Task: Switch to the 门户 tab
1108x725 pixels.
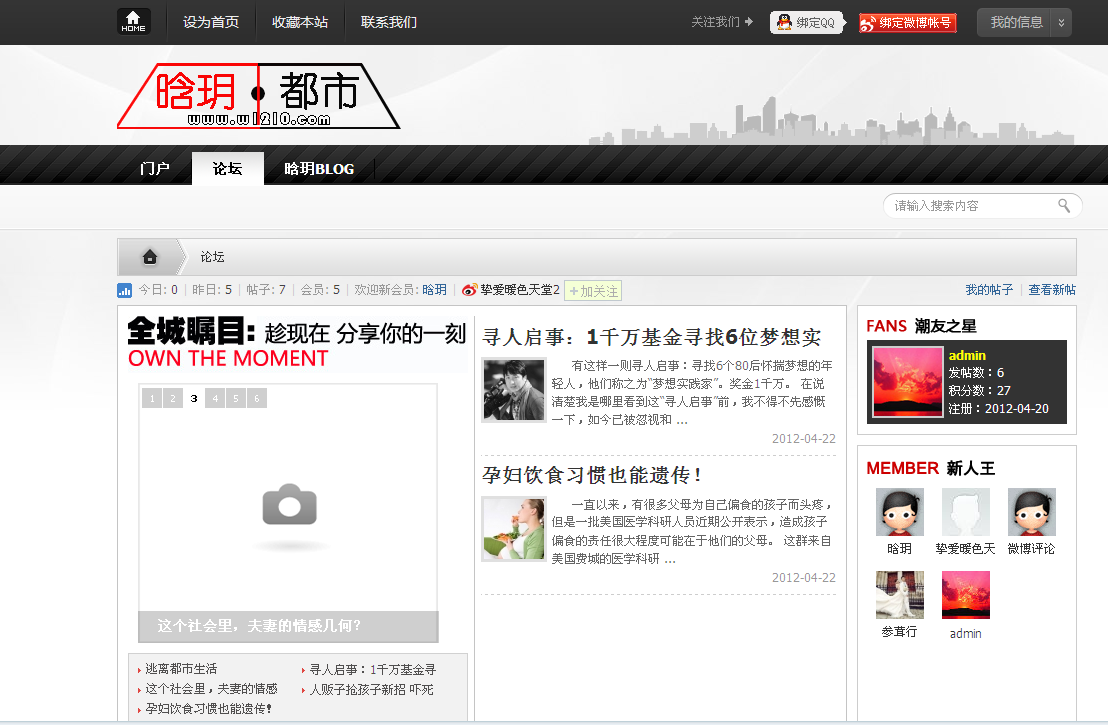Action: 154,168
